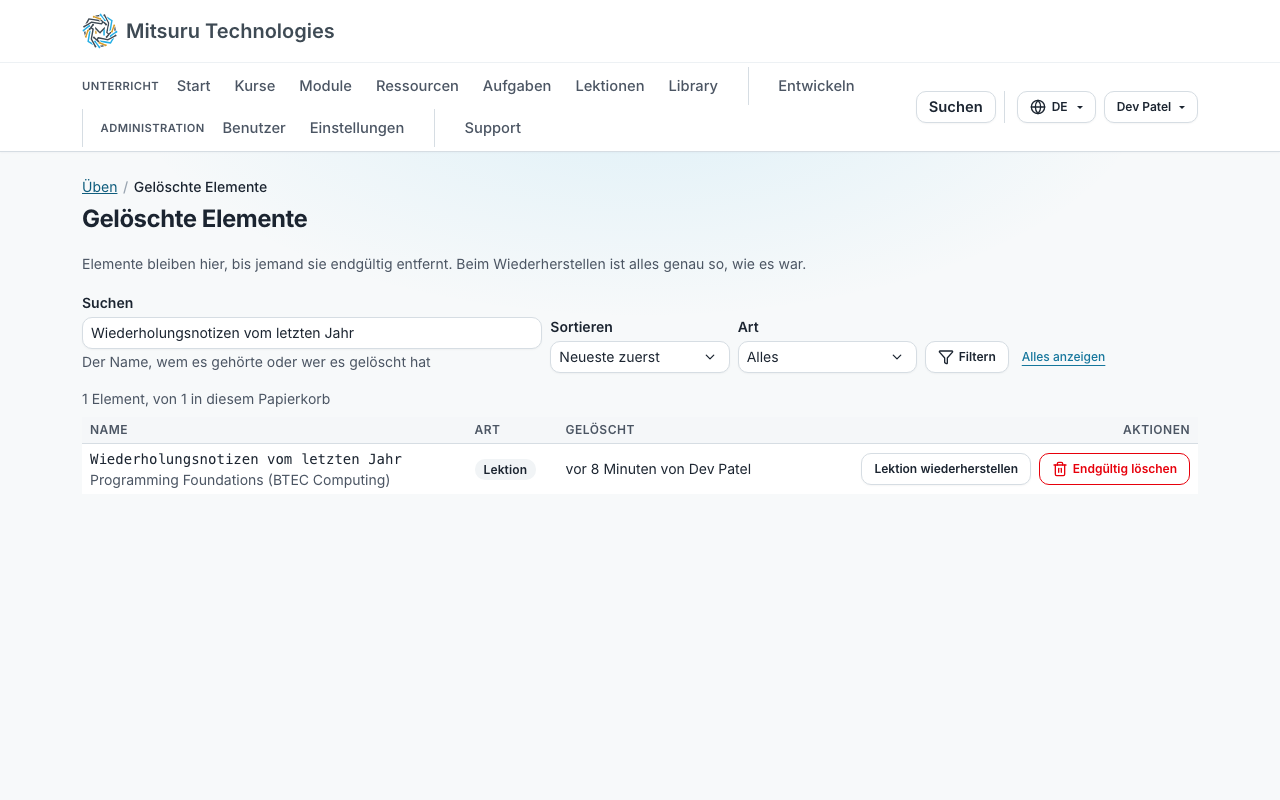
Task: Click the Name column header
Action: coord(109,430)
